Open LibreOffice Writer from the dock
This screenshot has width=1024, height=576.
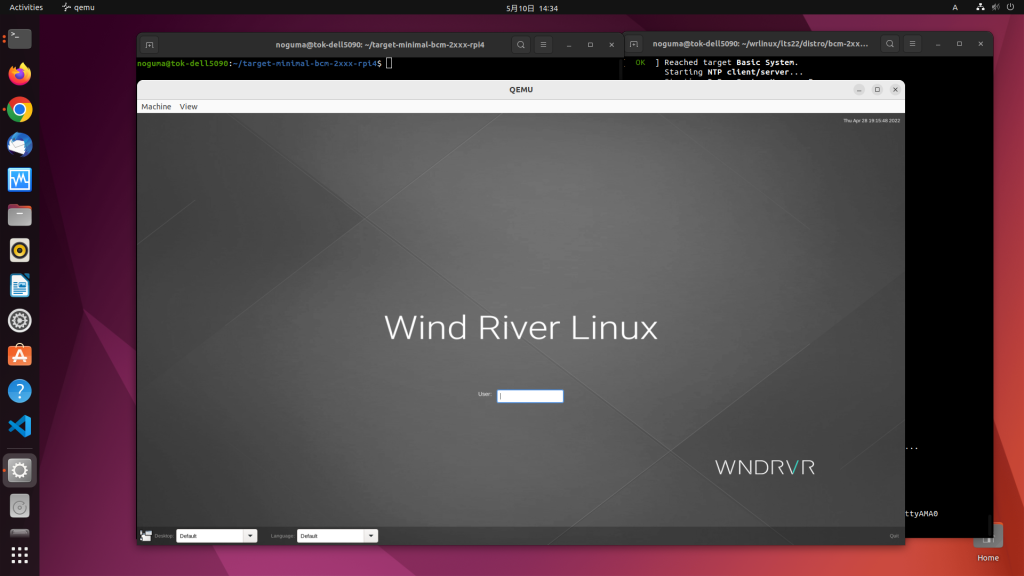pos(20,285)
